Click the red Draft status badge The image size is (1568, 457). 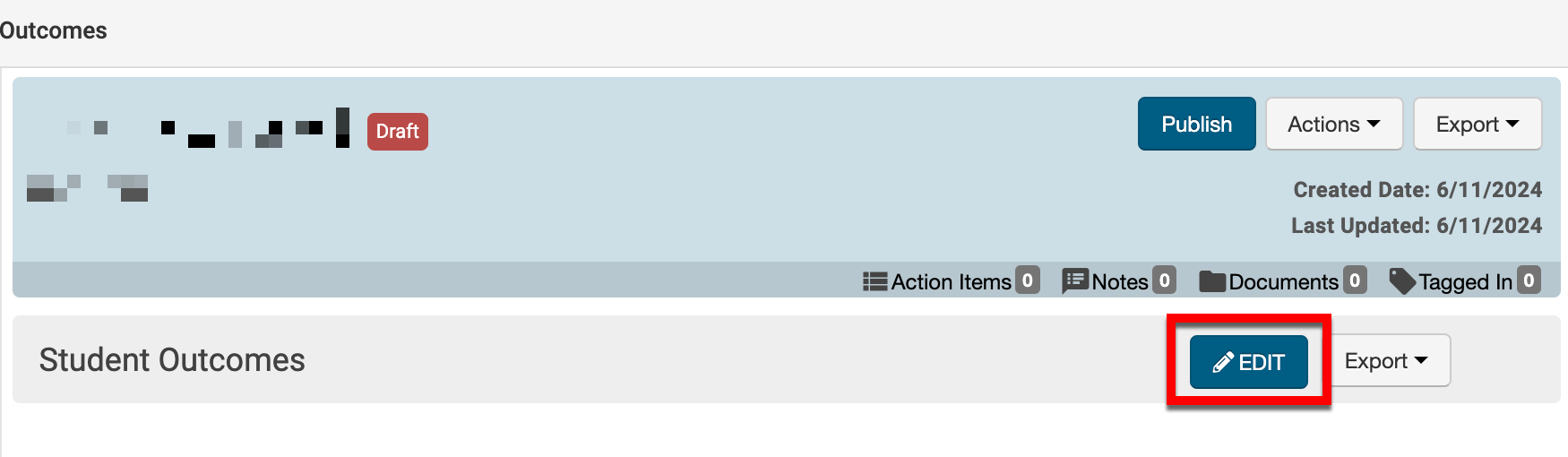click(397, 131)
